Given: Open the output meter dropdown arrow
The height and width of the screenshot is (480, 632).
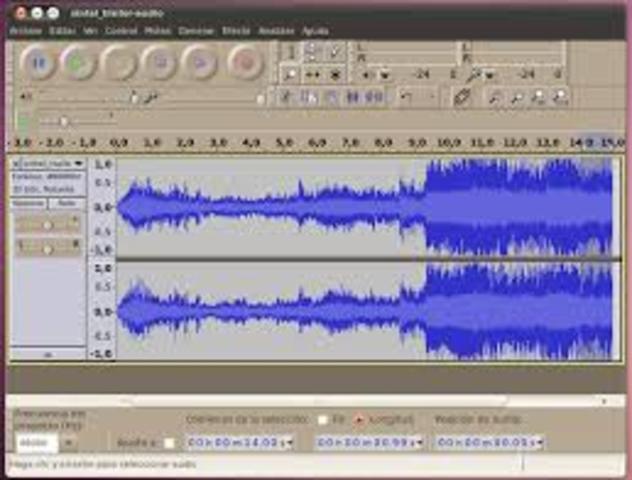Looking at the screenshot, I should tap(385, 75).
